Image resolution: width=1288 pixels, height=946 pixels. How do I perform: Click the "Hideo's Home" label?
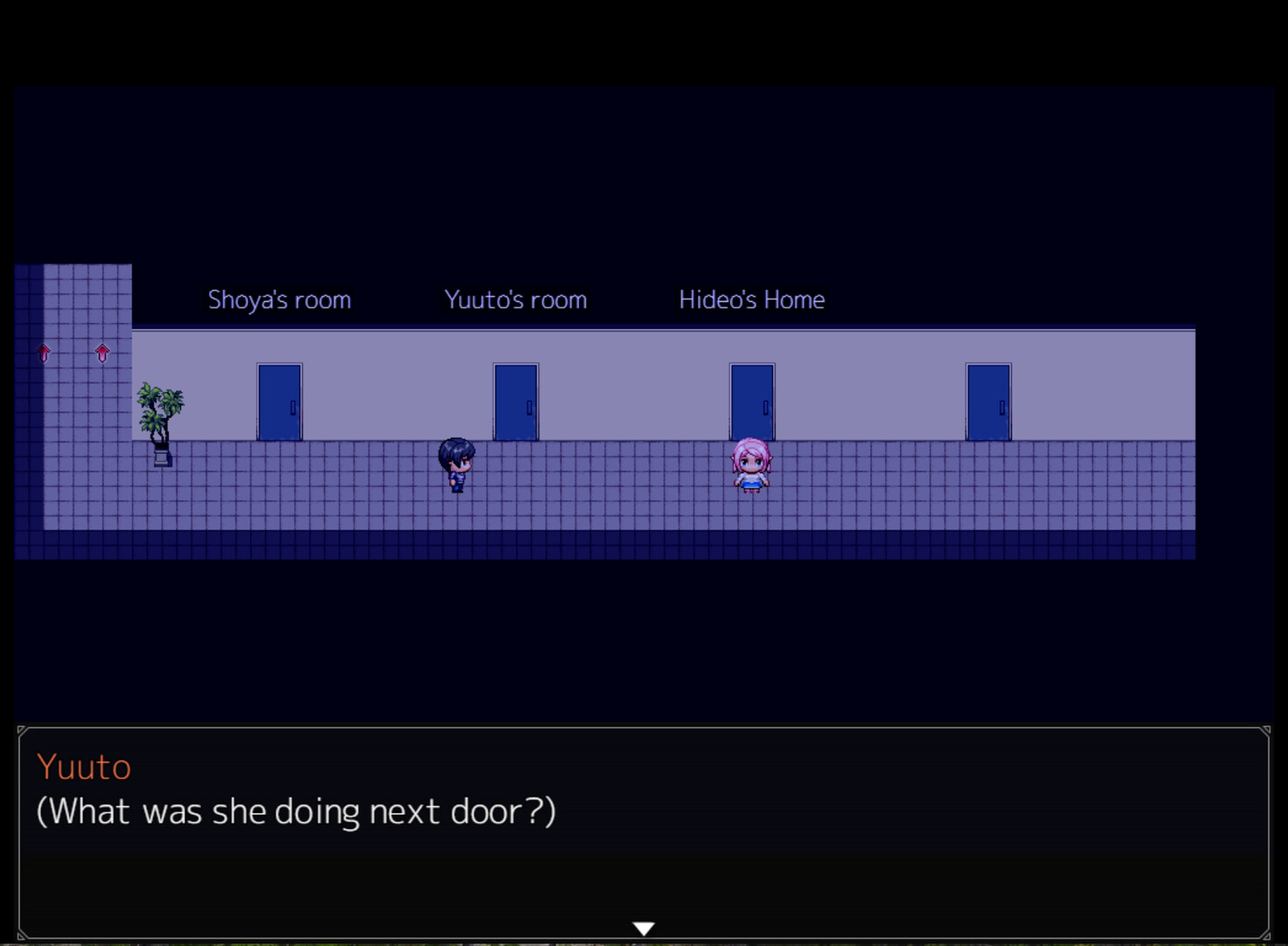pos(752,300)
